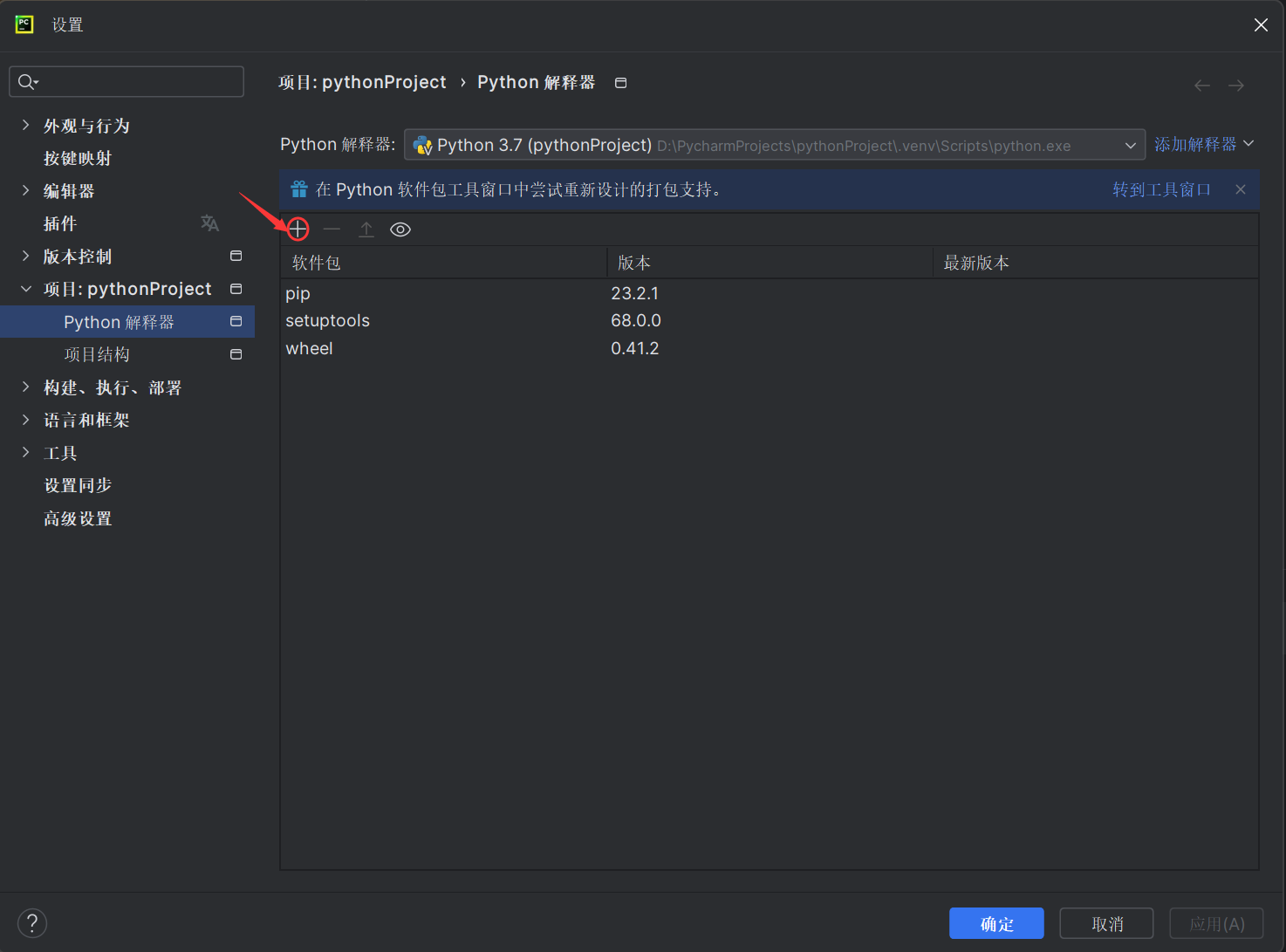Select the setuptools package row

tap(328, 320)
